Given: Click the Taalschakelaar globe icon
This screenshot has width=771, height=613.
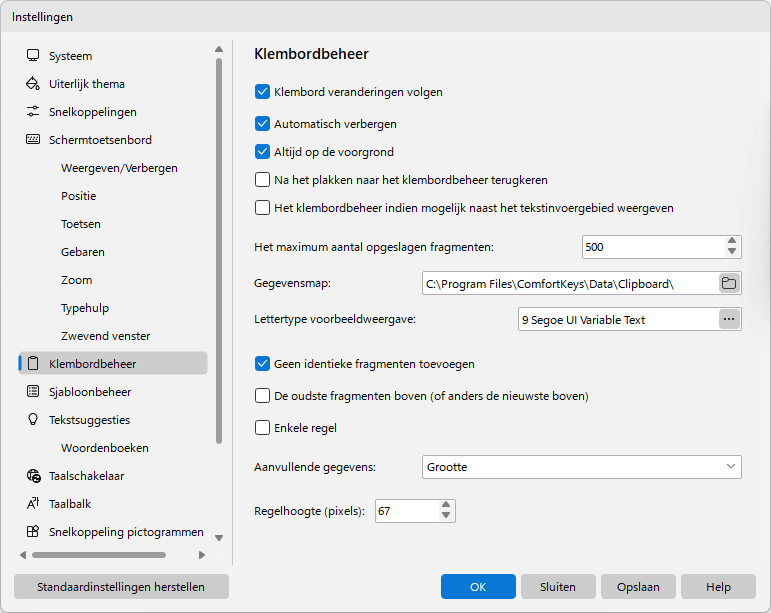Looking at the screenshot, I should [x=33, y=475].
